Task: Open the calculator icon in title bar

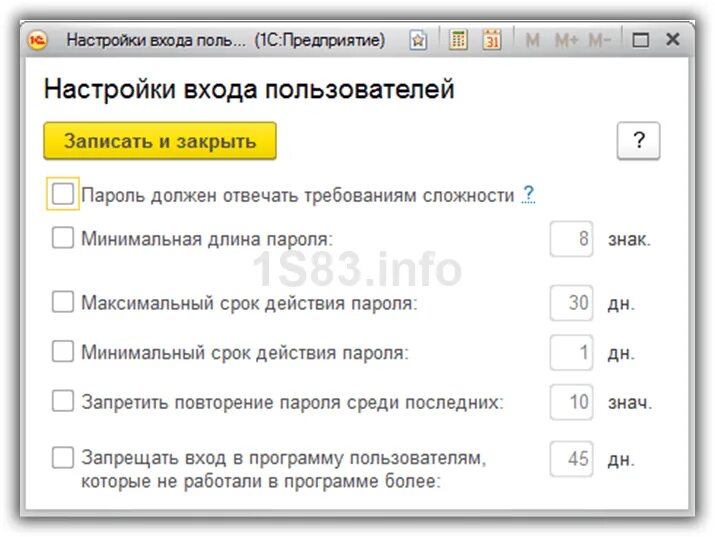Action: tap(458, 40)
